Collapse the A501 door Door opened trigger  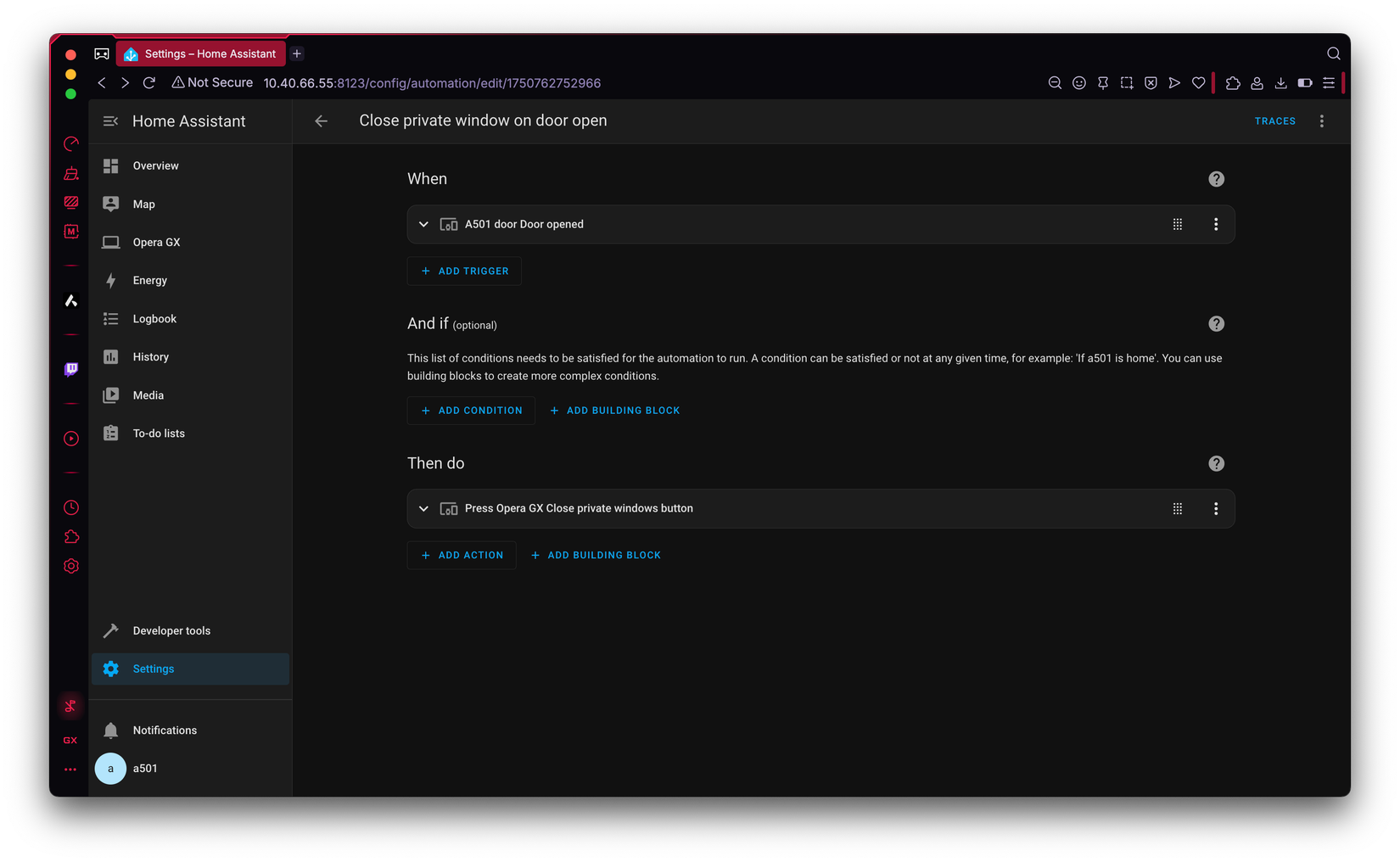tap(423, 224)
